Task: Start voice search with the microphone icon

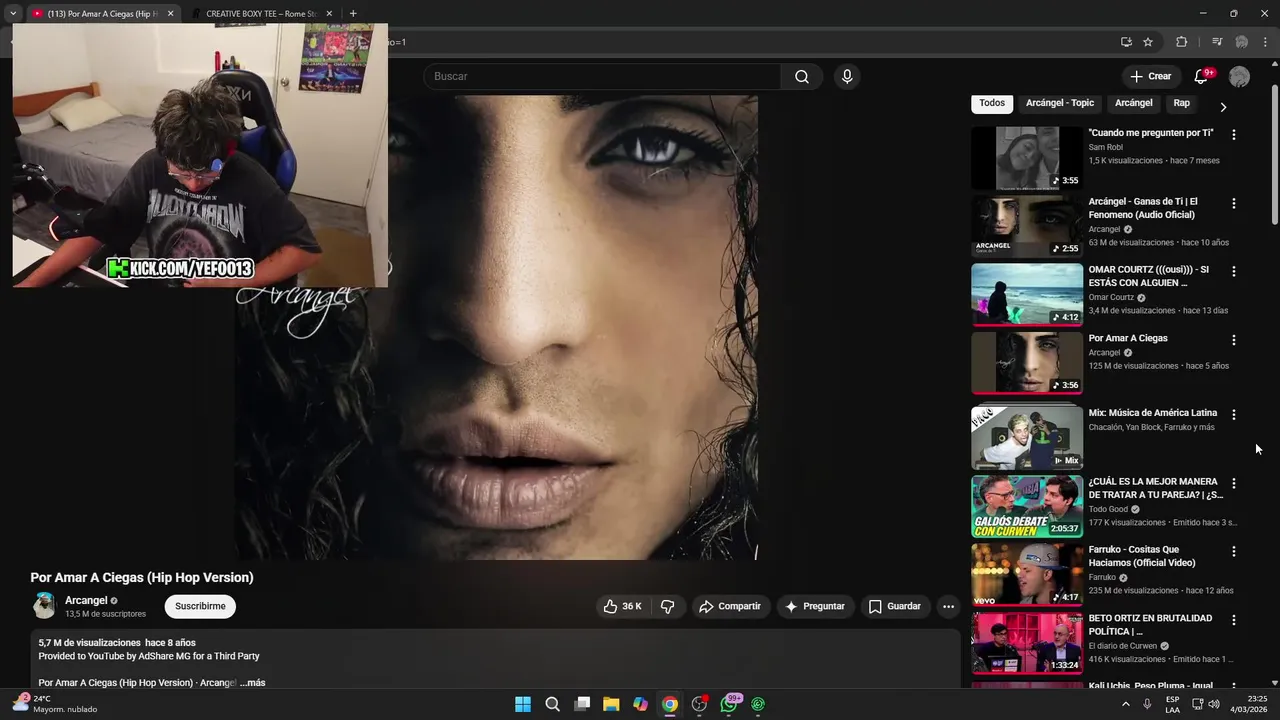Action: pyautogui.click(x=847, y=77)
